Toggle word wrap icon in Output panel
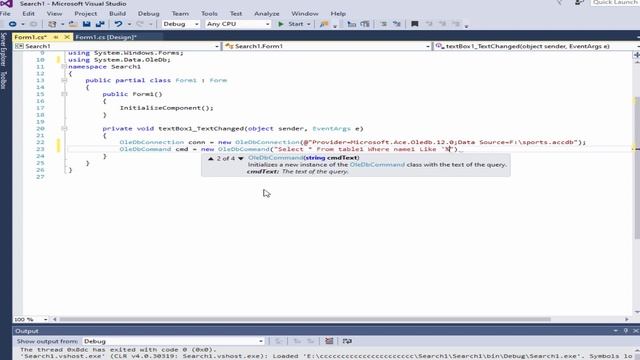Screen dimensions: 640x360 347,341
